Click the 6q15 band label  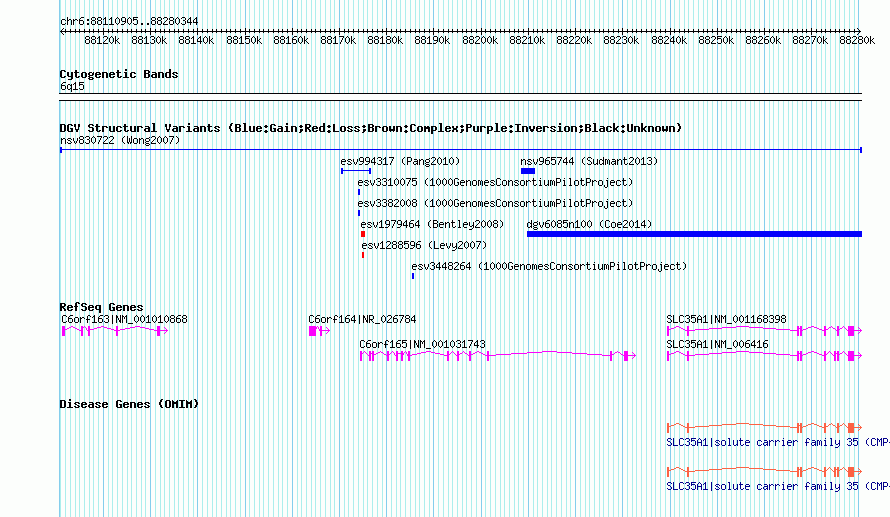72,86
